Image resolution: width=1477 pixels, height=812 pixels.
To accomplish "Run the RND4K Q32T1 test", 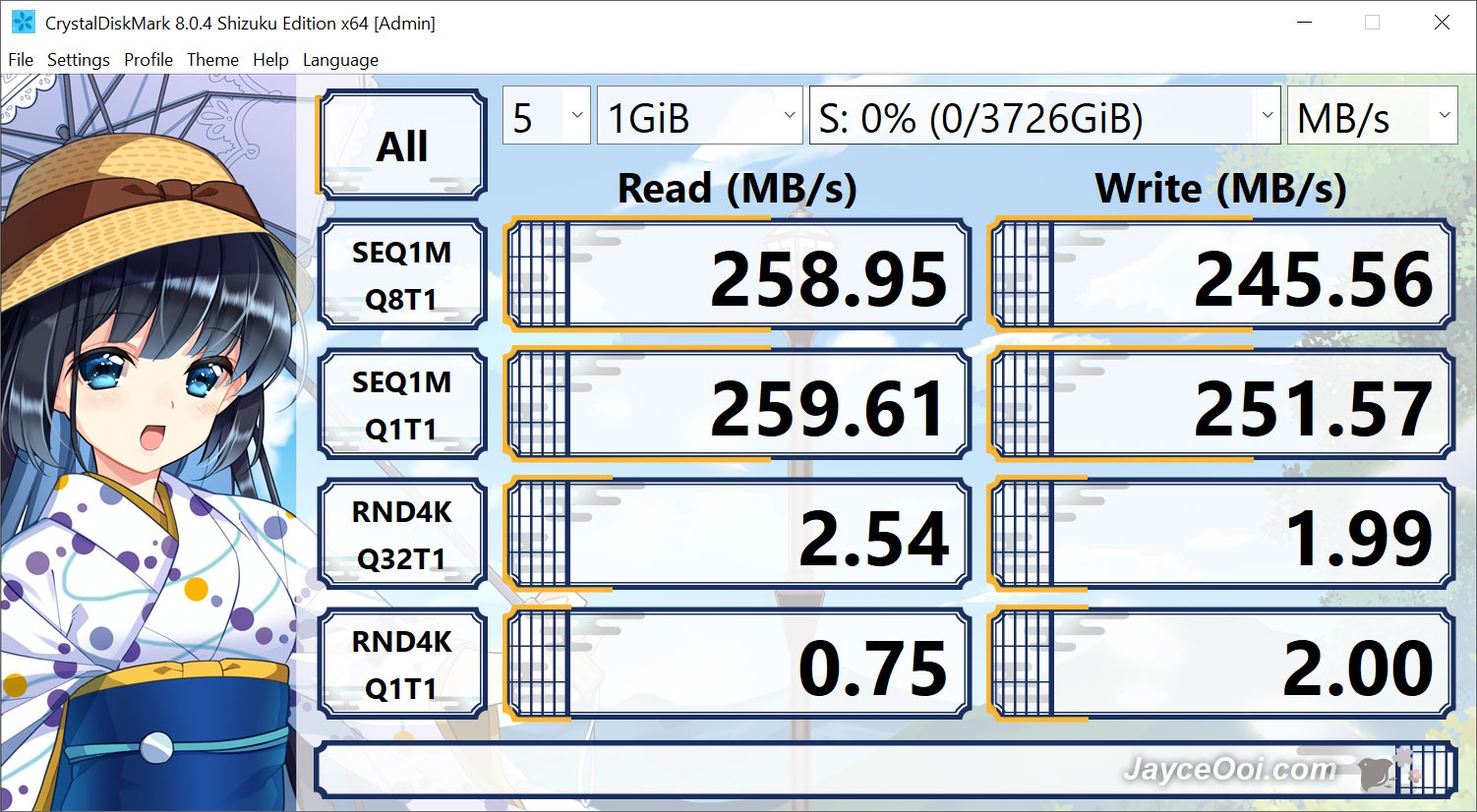I will (402, 534).
